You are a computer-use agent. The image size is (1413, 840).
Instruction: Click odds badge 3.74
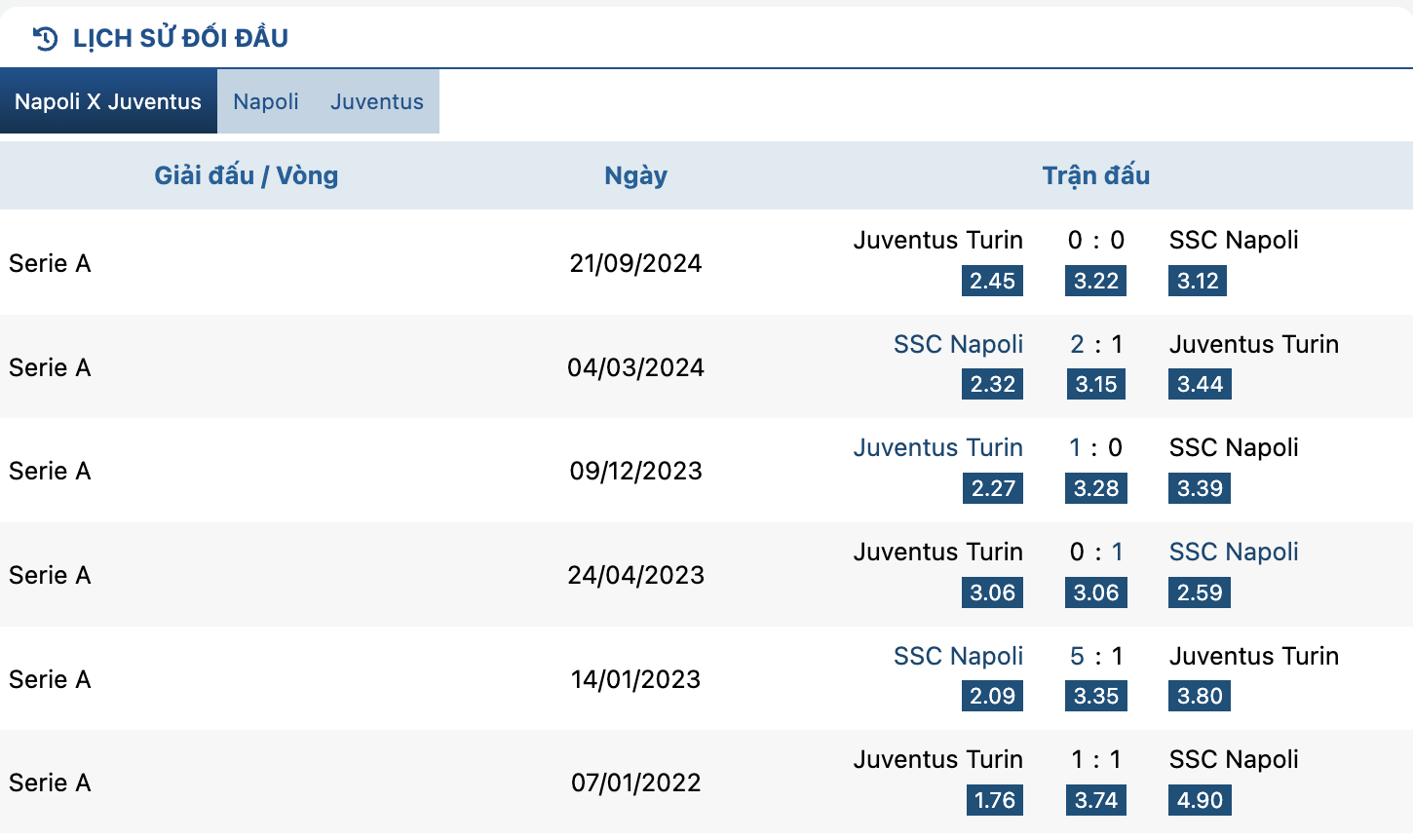click(1096, 800)
